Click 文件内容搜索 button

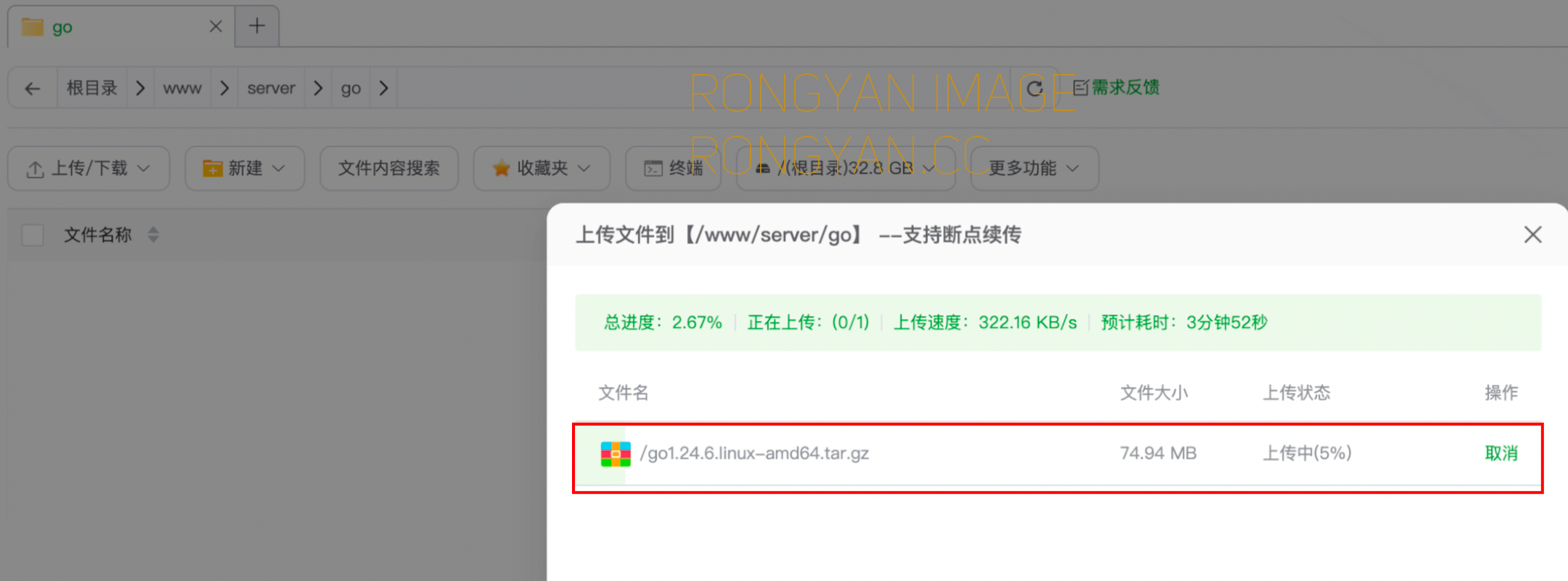(x=389, y=168)
